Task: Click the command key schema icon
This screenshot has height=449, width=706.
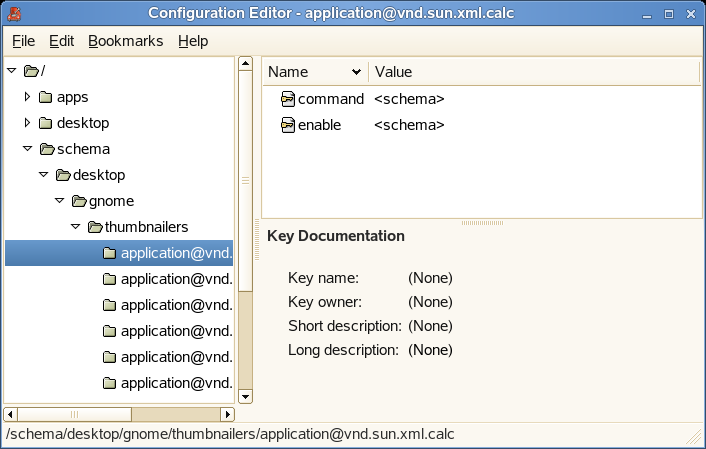Action: 288,99
